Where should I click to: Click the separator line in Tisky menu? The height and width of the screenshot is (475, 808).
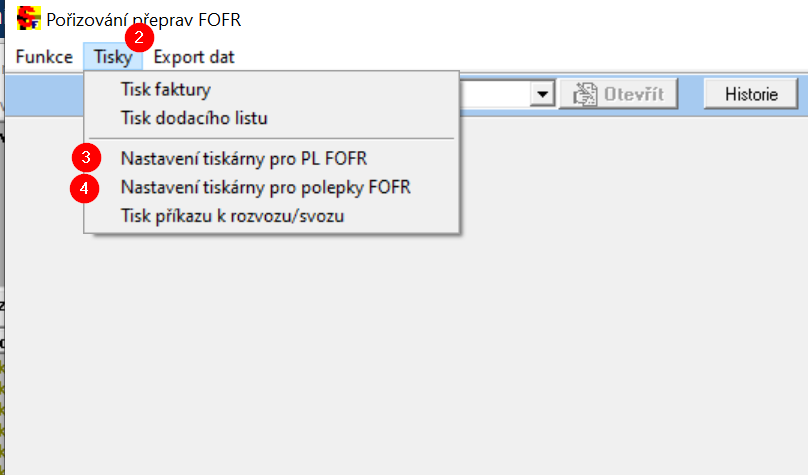click(x=271, y=138)
